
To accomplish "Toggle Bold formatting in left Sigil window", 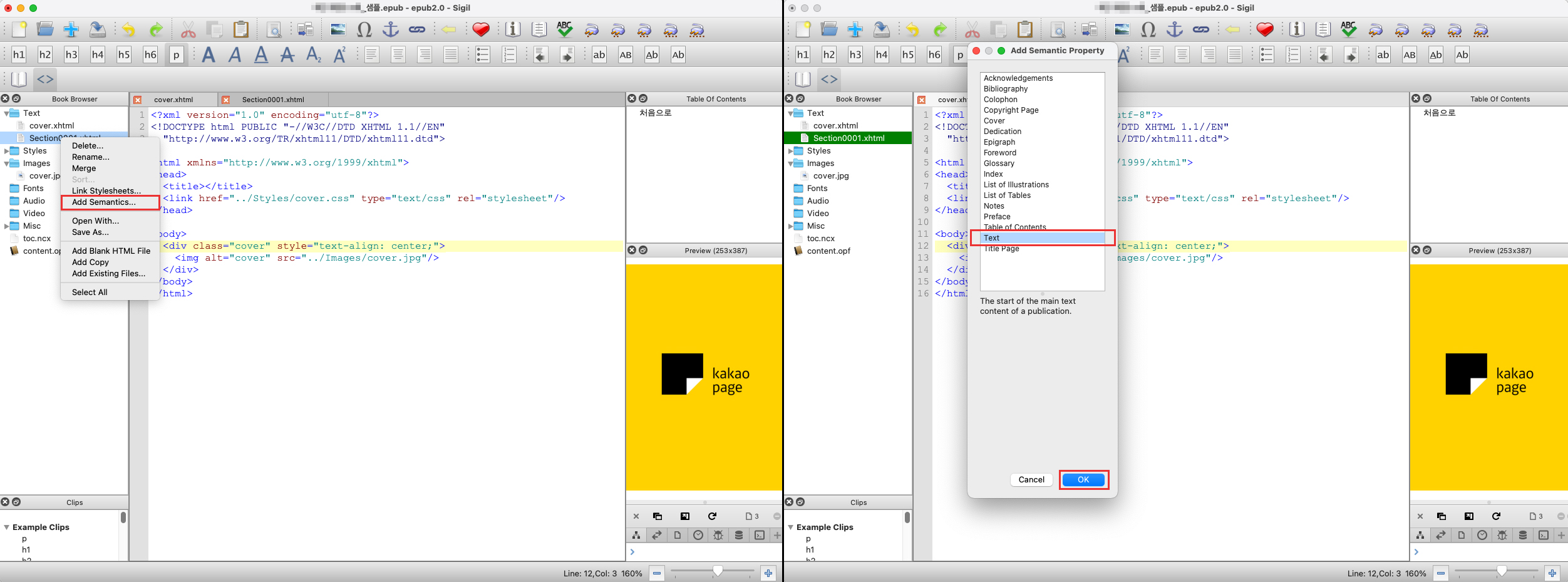I will (x=209, y=55).
